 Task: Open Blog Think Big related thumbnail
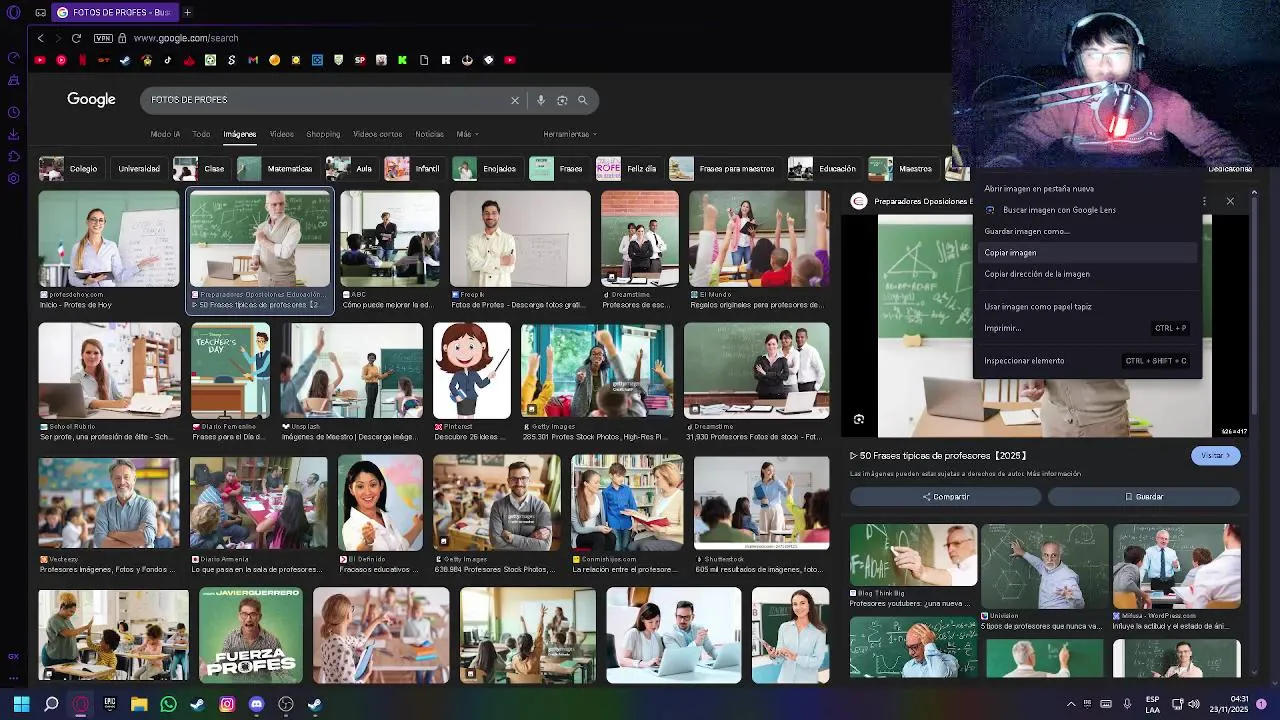913,555
